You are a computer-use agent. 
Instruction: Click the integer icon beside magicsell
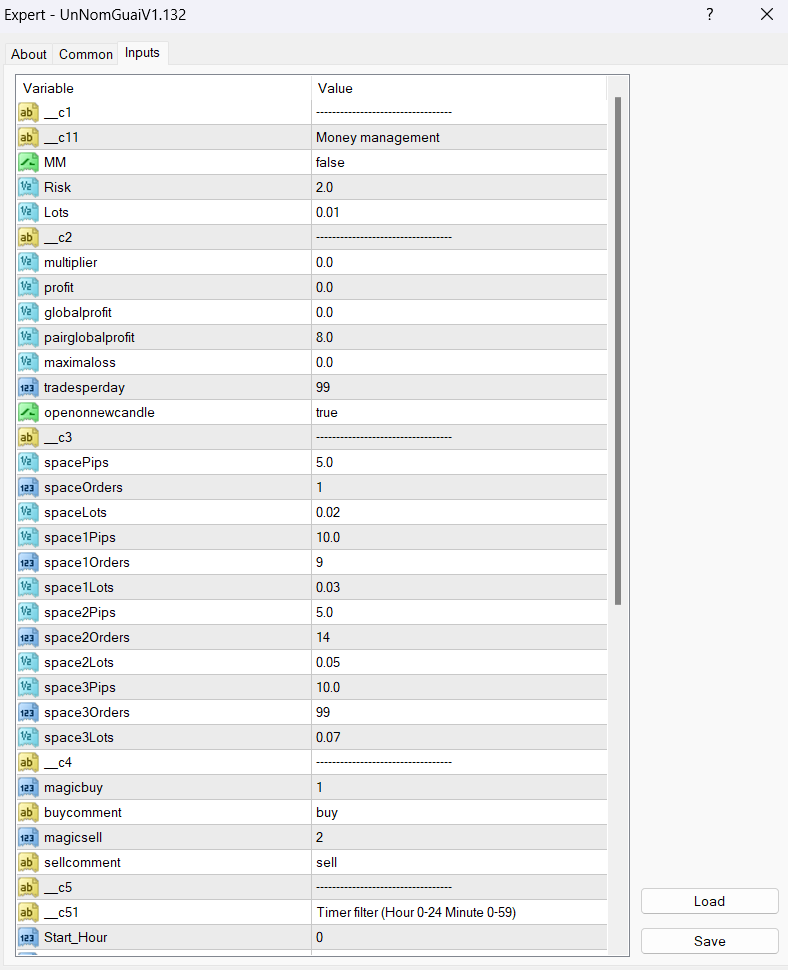pyautogui.click(x=28, y=837)
